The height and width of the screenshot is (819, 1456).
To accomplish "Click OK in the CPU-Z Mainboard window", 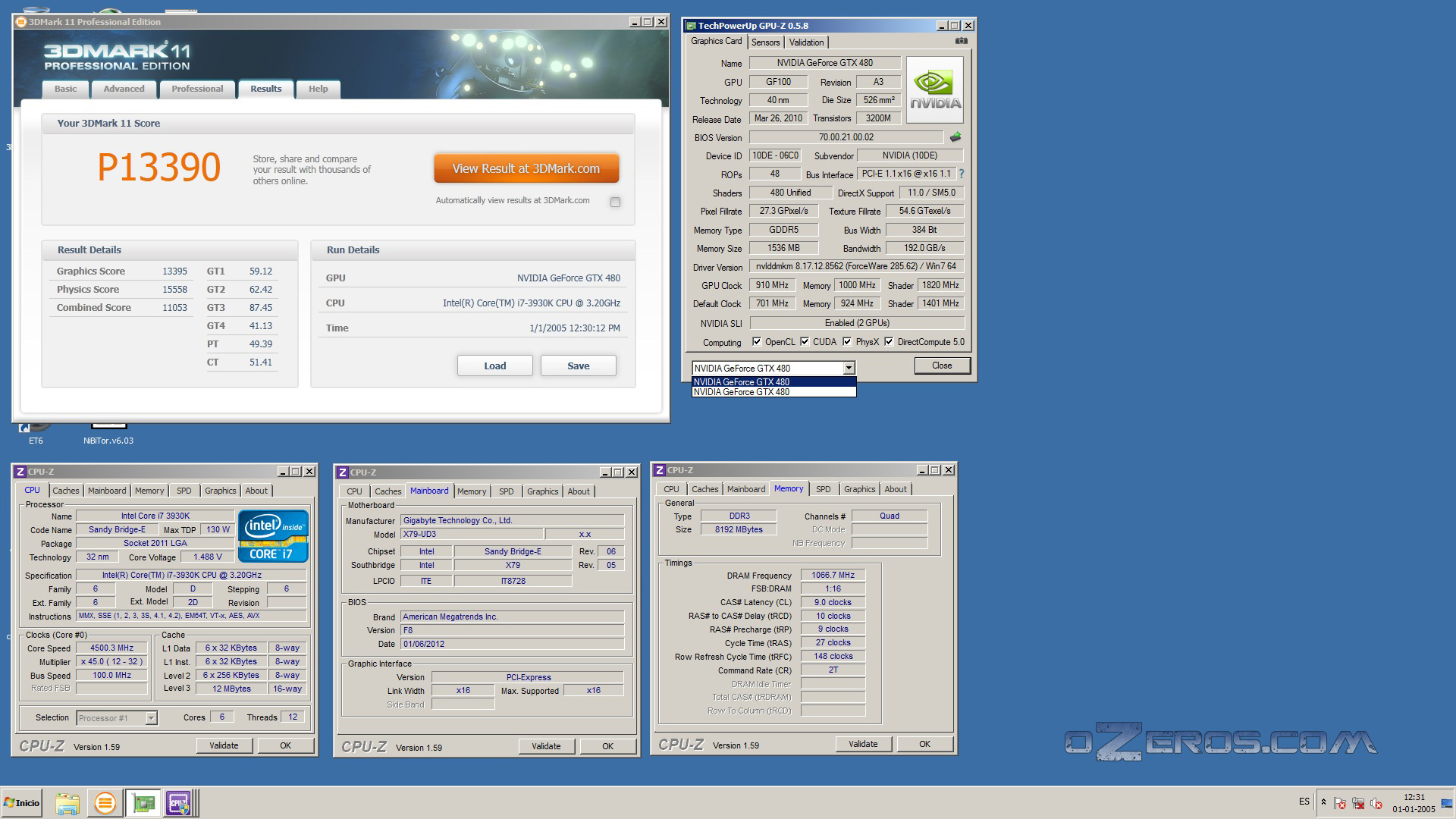I will pos(607,746).
